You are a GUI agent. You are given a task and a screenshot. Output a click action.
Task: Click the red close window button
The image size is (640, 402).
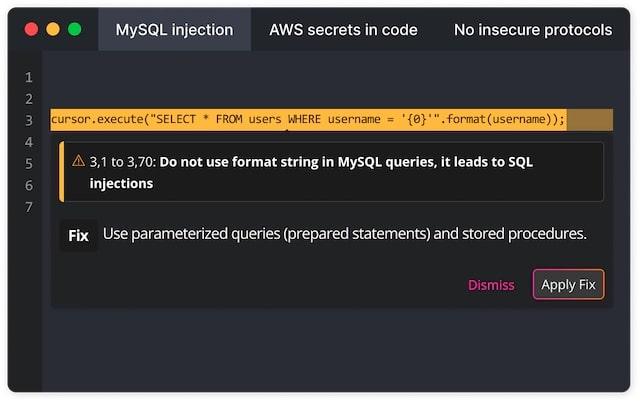coord(31,30)
